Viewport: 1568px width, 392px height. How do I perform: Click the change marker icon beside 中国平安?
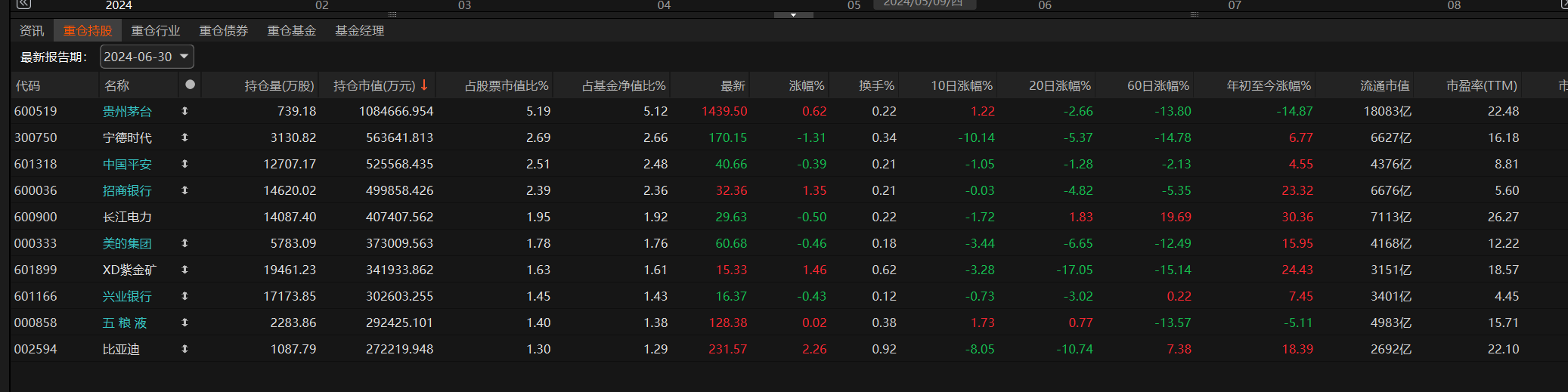(184, 164)
